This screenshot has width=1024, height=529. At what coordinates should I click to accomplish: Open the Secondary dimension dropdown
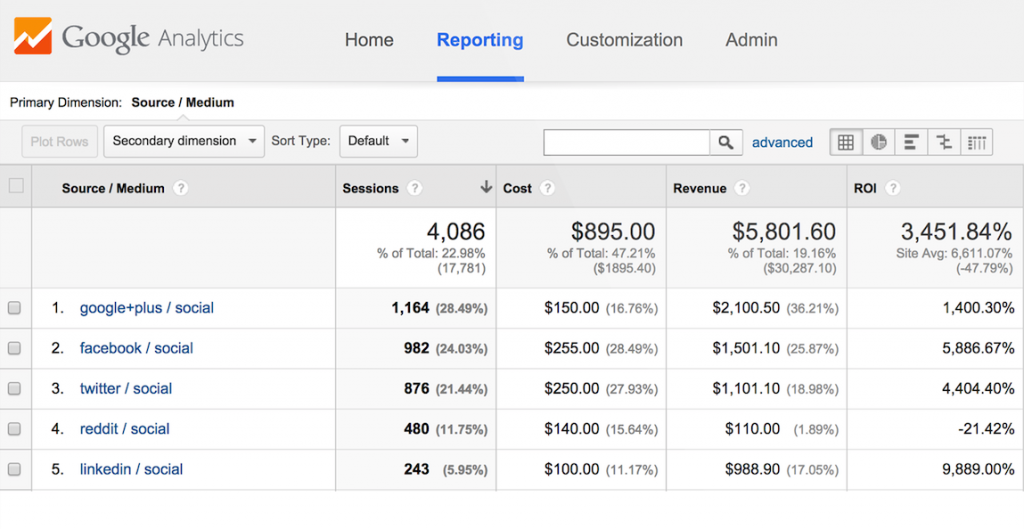point(184,141)
